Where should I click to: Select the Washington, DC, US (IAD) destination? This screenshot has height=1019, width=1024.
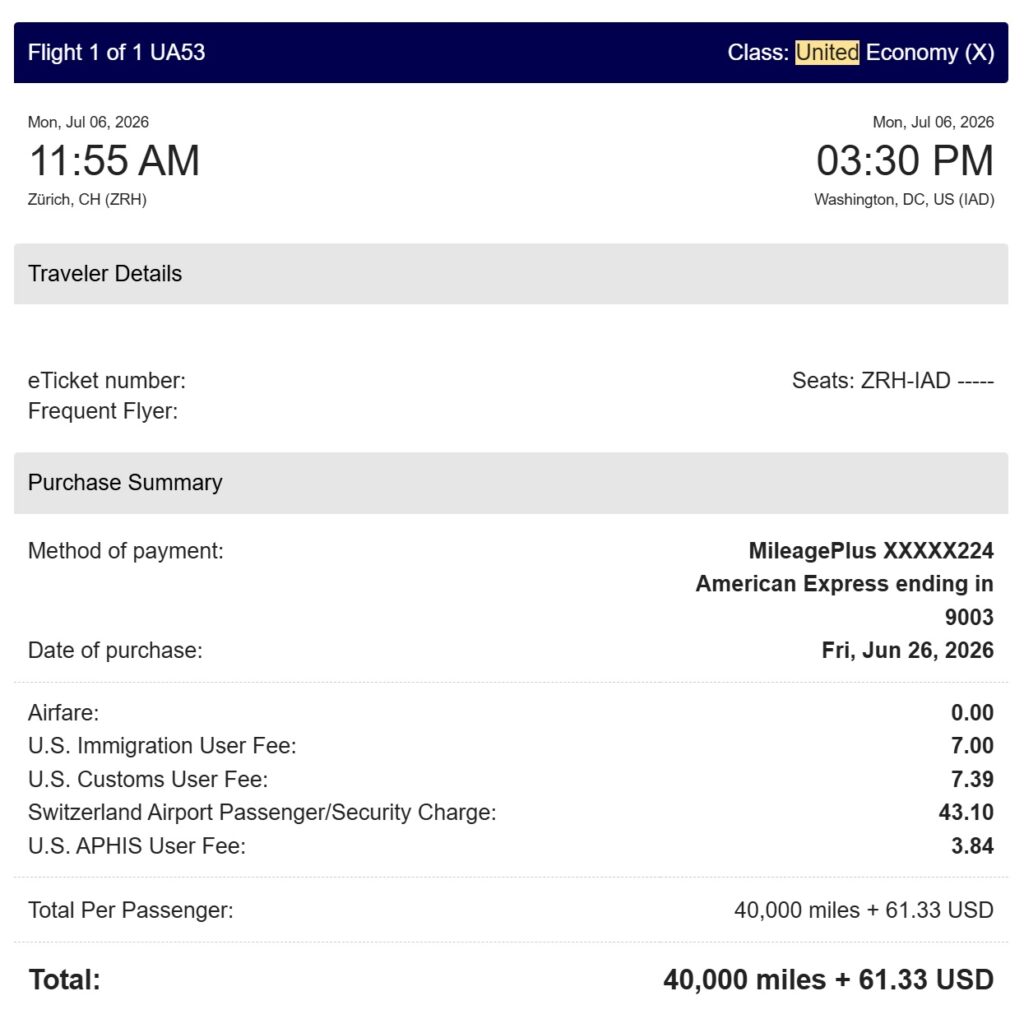point(904,200)
